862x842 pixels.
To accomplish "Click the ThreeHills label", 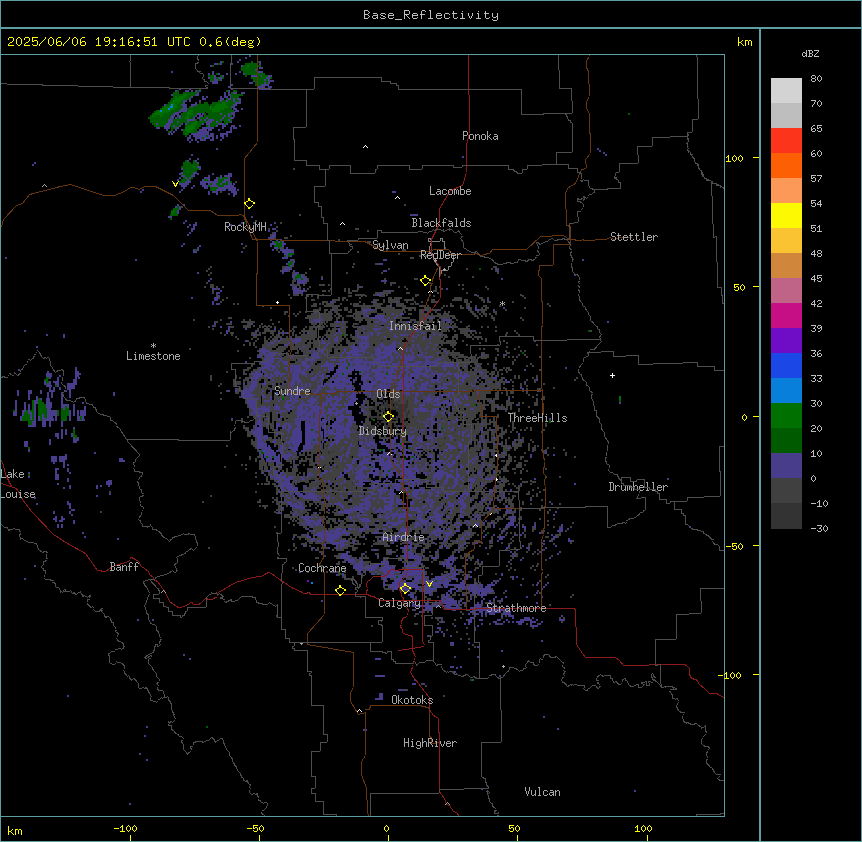I will [x=537, y=418].
